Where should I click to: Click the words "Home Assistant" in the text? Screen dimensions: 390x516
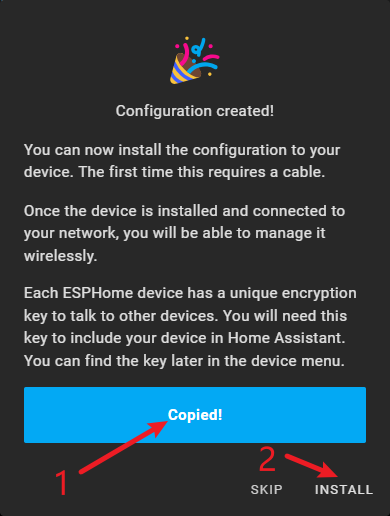286,338
